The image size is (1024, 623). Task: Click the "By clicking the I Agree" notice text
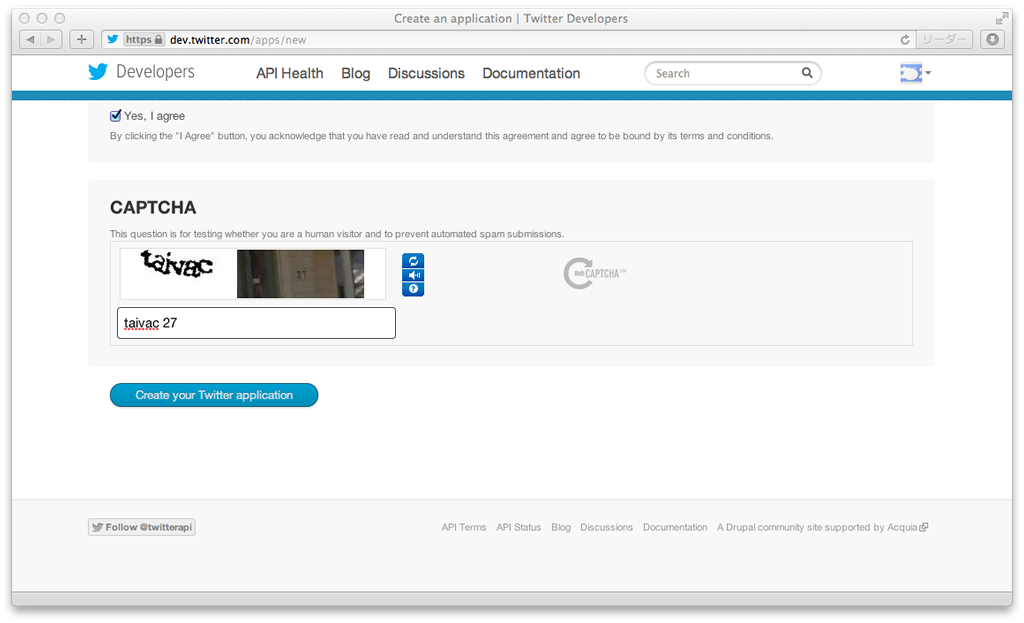point(441,136)
